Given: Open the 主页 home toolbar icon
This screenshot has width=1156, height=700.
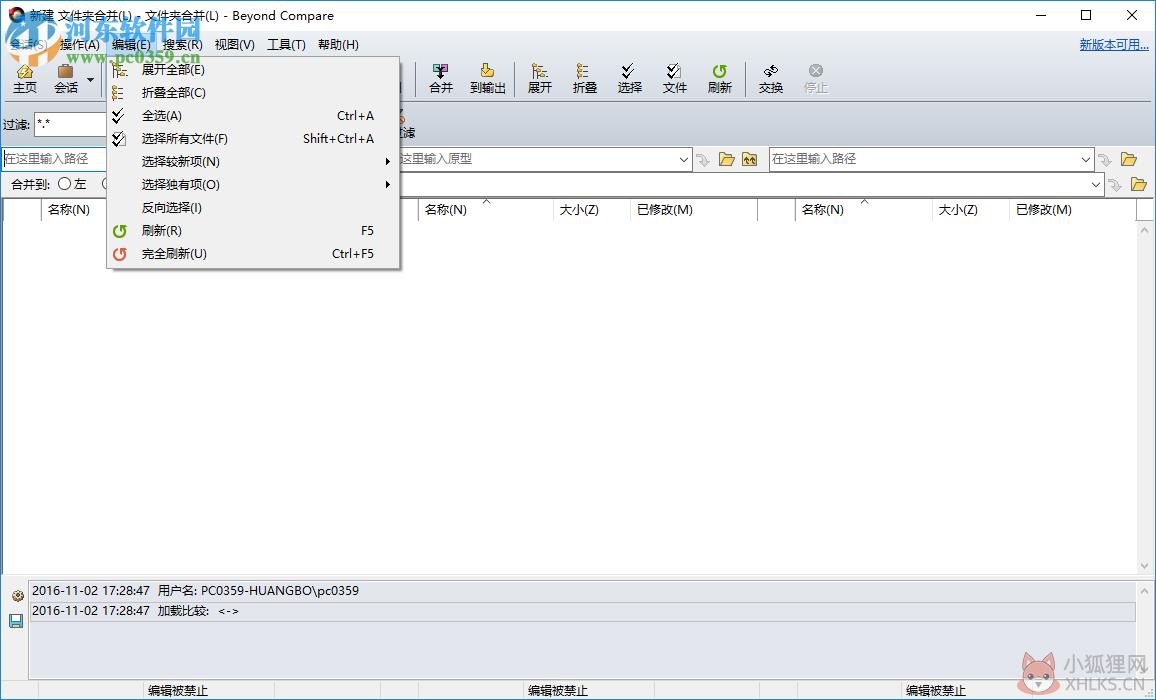Looking at the screenshot, I should [24, 79].
